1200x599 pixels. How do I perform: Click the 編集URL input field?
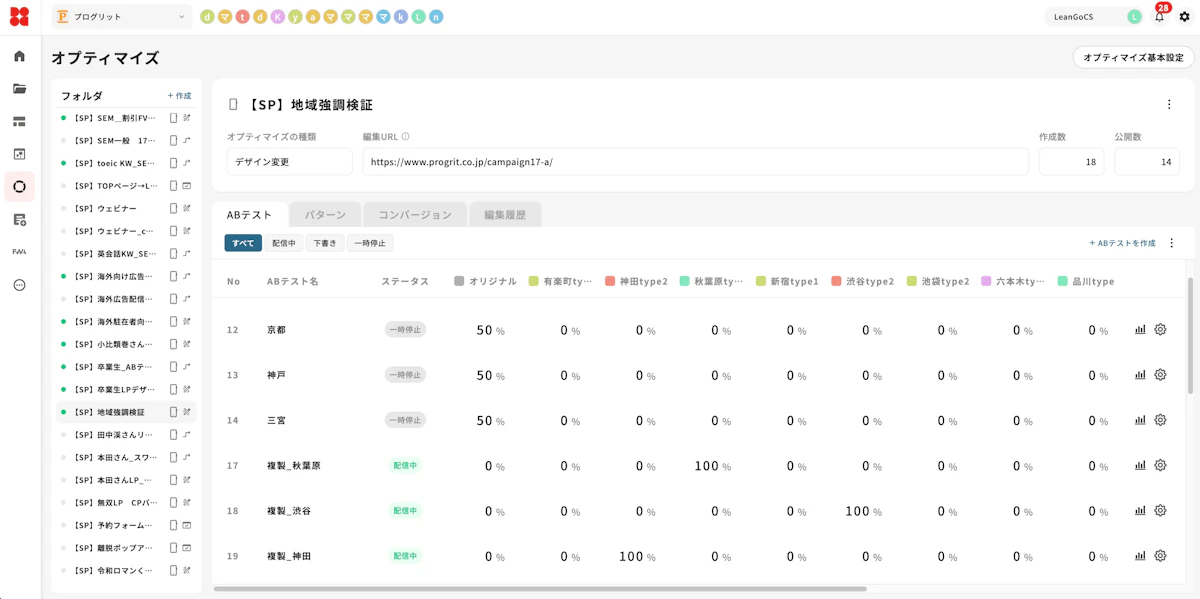696,162
